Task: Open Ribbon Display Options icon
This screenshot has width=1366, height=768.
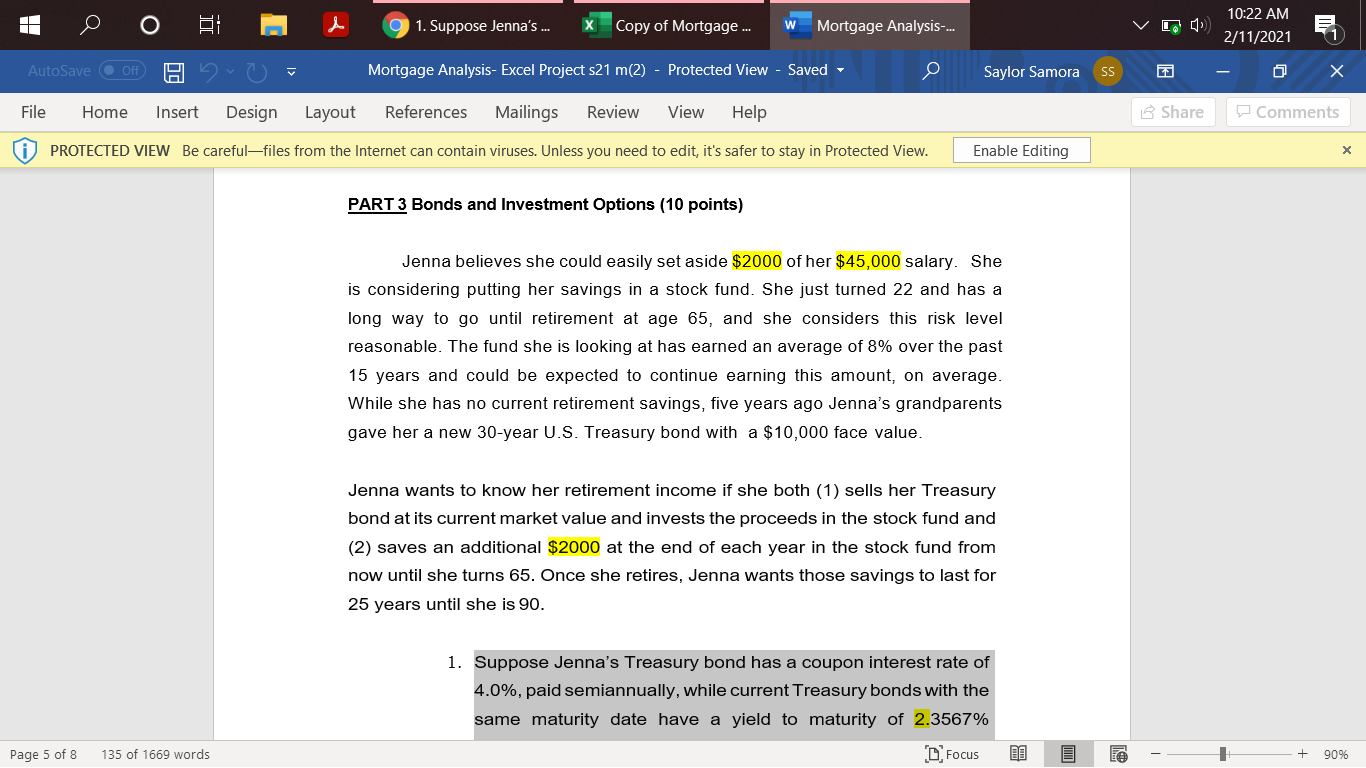Action: click(1165, 71)
